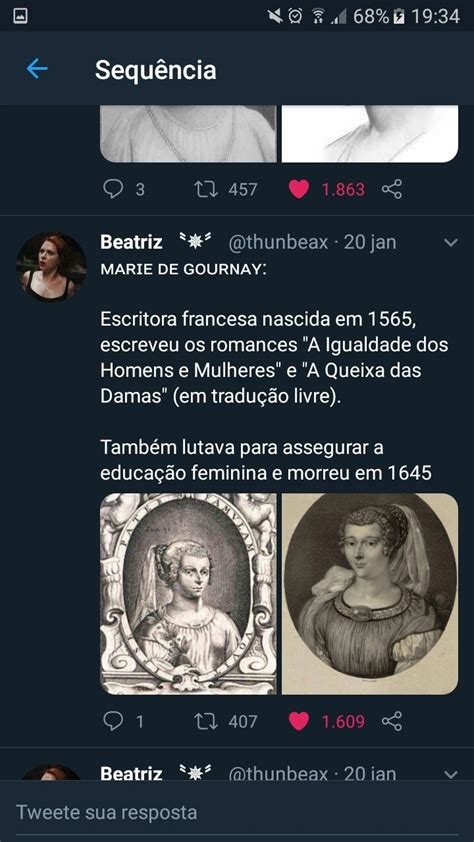Unlike the tweet with 1.609 likes

click(x=298, y=721)
